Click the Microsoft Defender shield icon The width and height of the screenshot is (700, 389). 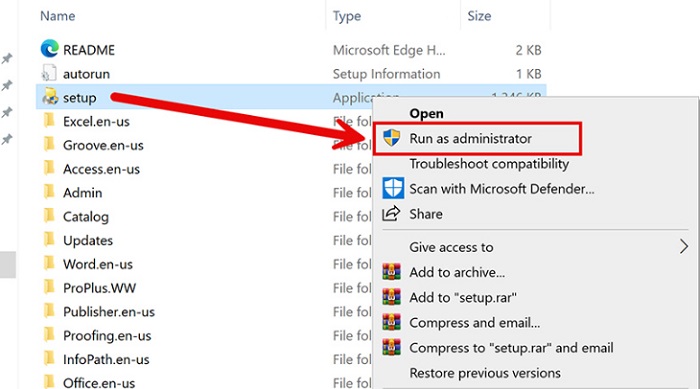click(x=393, y=188)
